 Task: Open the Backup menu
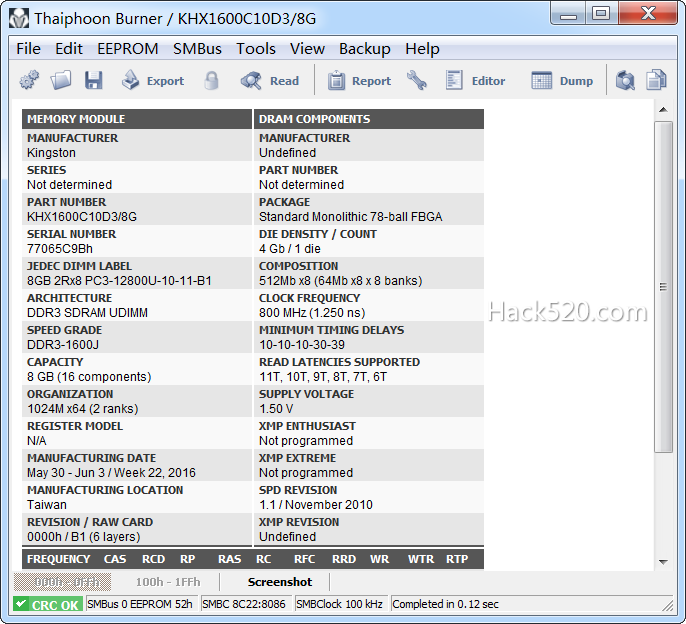pyautogui.click(x=364, y=49)
